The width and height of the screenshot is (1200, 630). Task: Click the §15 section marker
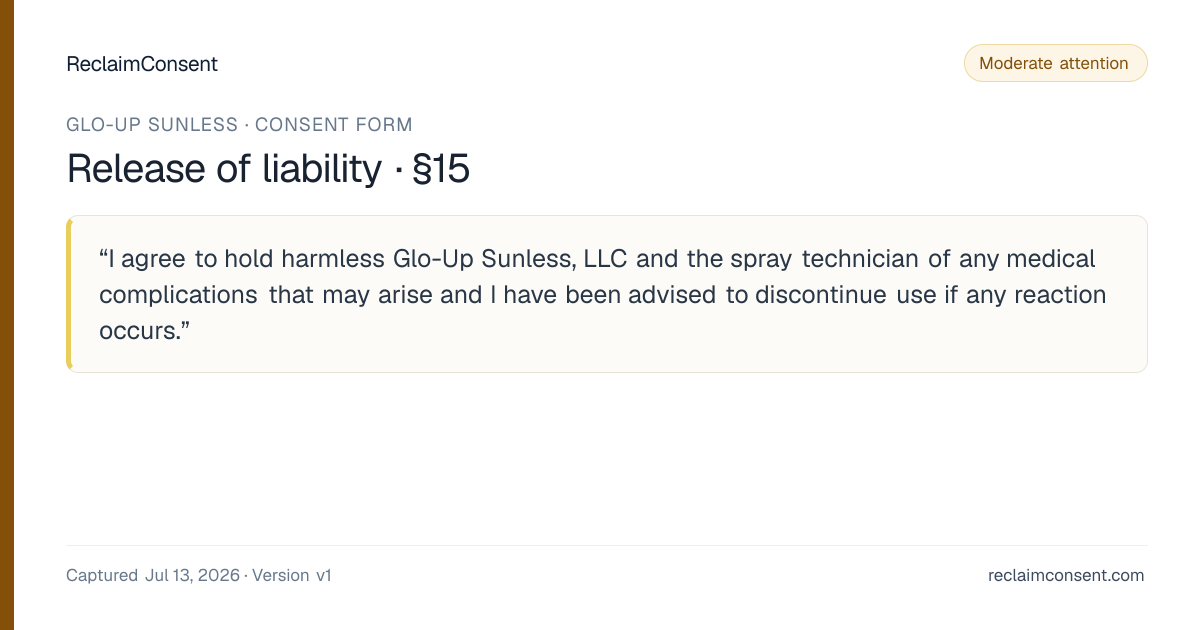point(441,169)
